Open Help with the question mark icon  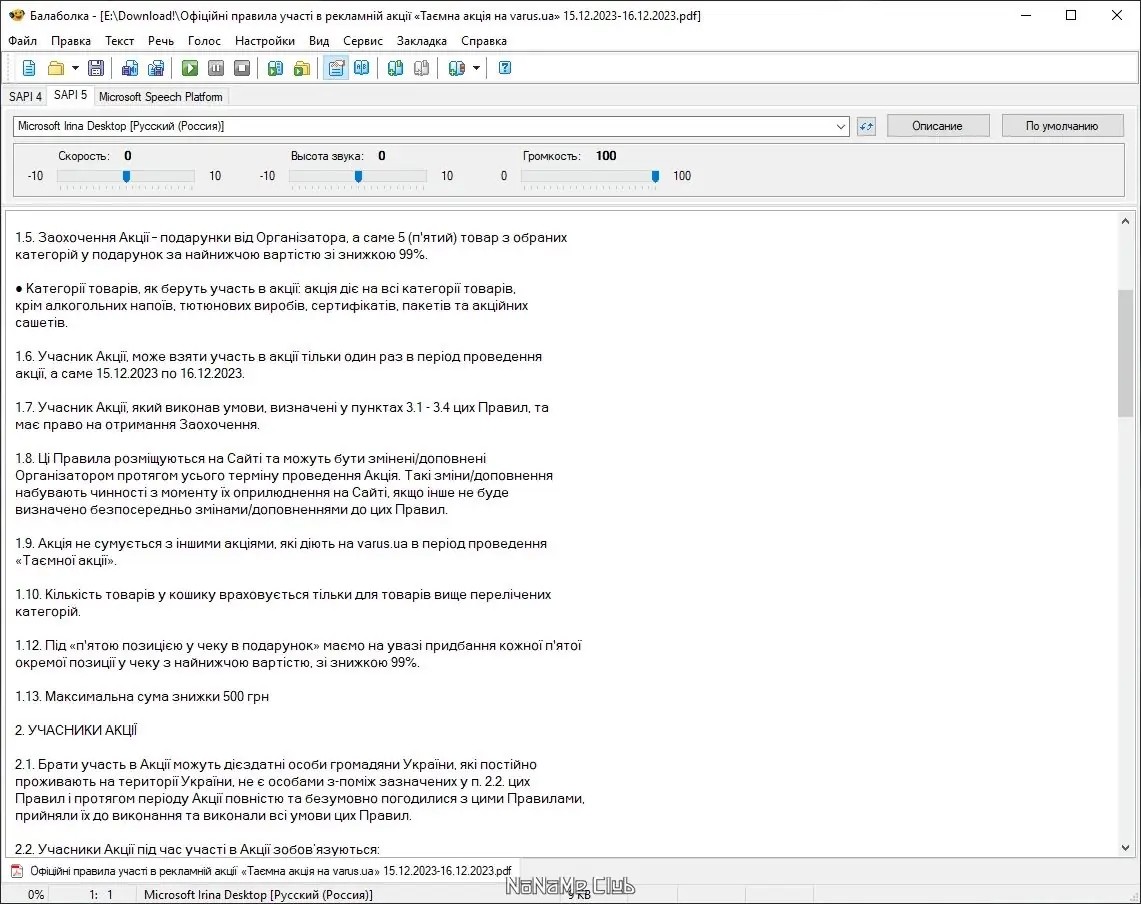pyautogui.click(x=505, y=68)
